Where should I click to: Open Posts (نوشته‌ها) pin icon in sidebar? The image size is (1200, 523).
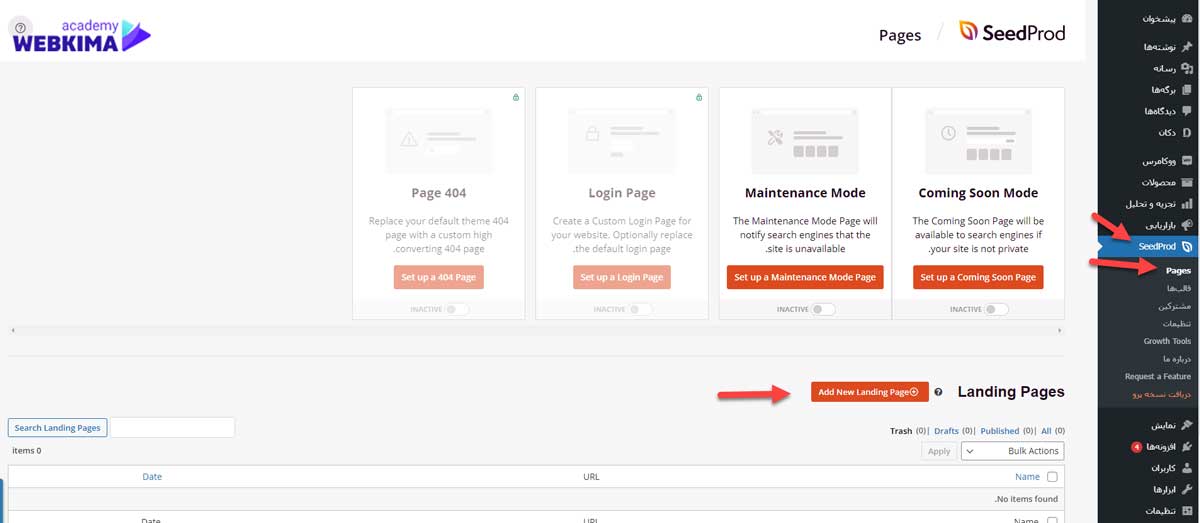pyautogui.click(x=1186, y=47)
